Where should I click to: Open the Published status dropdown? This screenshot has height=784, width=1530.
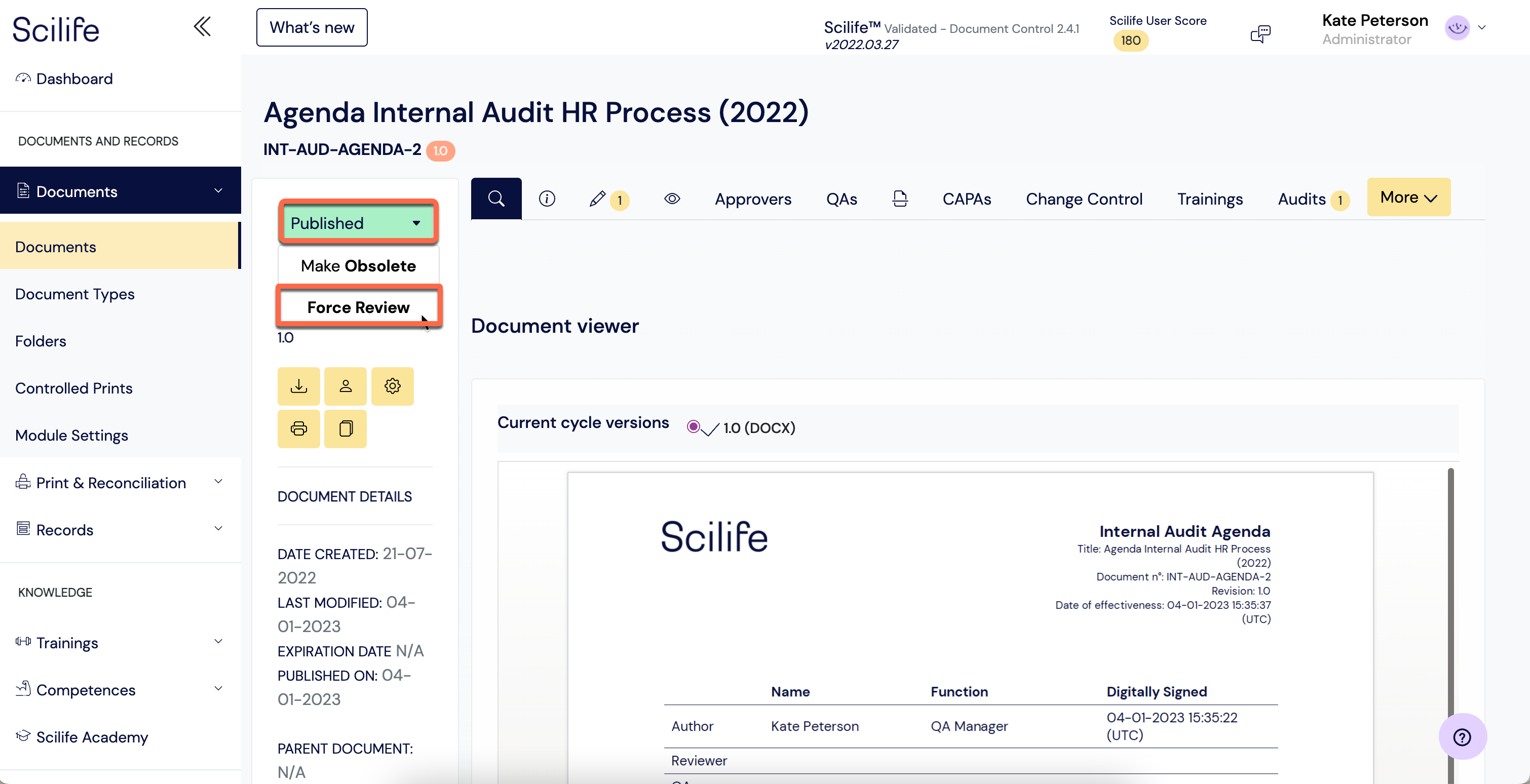pyautogui.click(x=358, y=223)
